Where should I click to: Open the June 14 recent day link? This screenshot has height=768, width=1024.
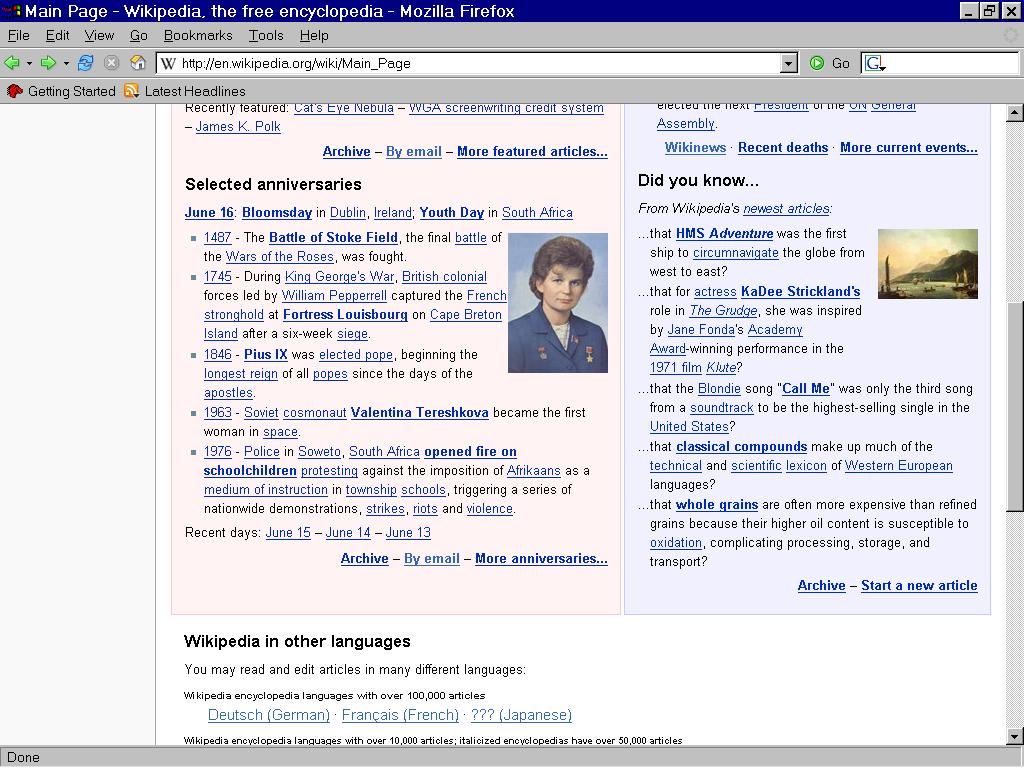point(348,532)
